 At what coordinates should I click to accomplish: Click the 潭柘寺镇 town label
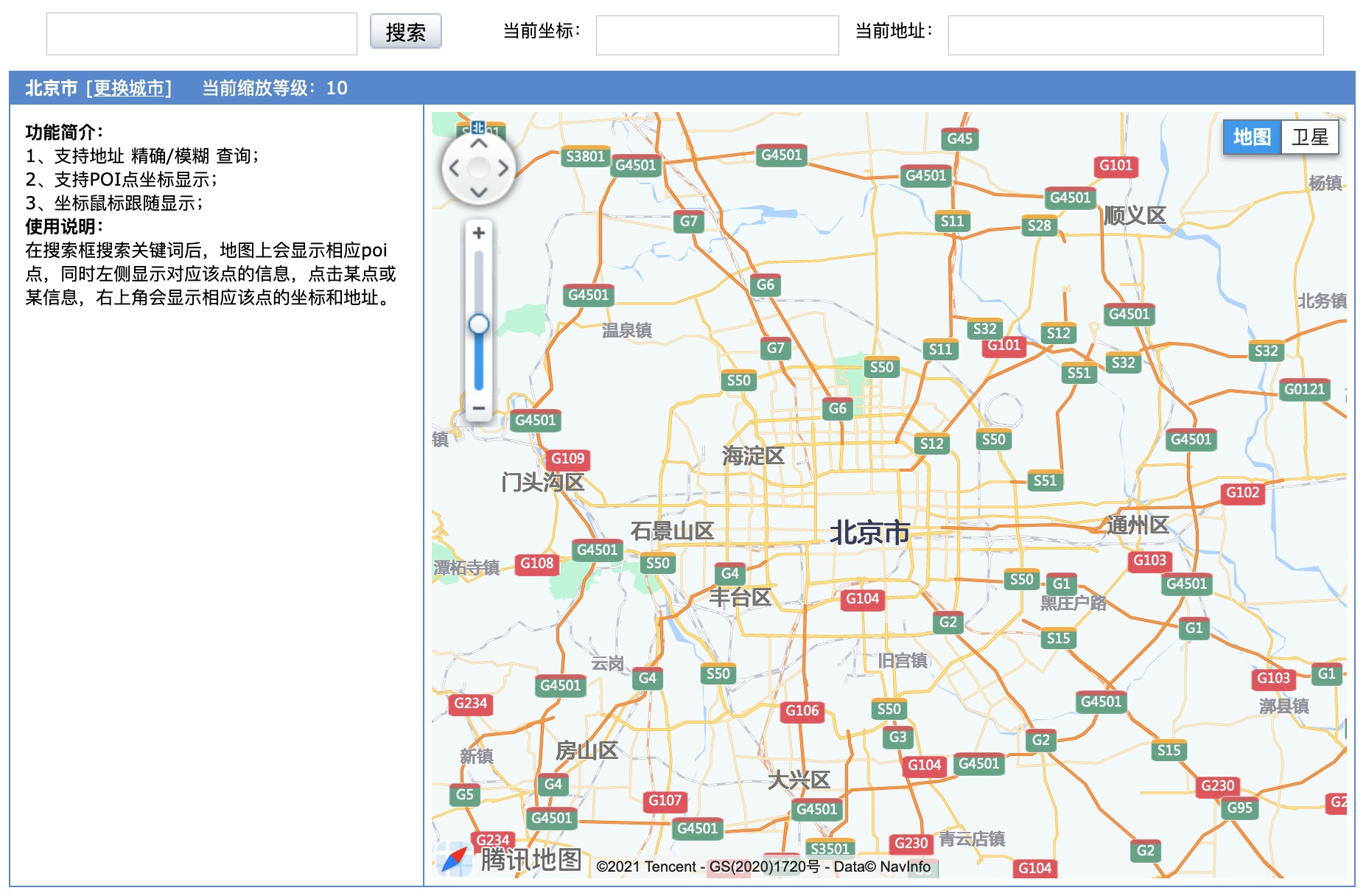tap(466, 567)
